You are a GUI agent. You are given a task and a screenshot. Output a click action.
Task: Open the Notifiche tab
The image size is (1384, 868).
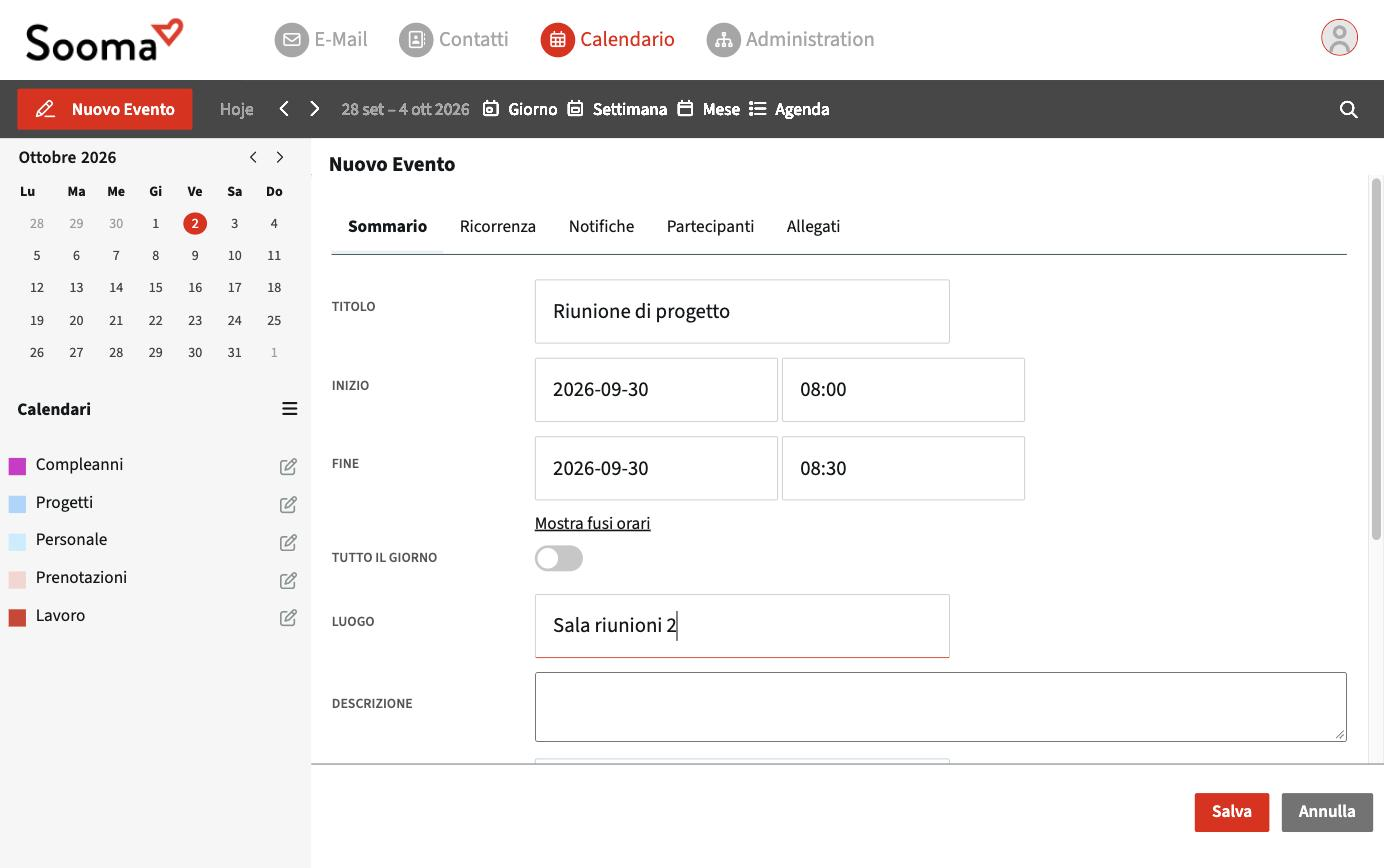pyautogui.click(x=601, y=226)
